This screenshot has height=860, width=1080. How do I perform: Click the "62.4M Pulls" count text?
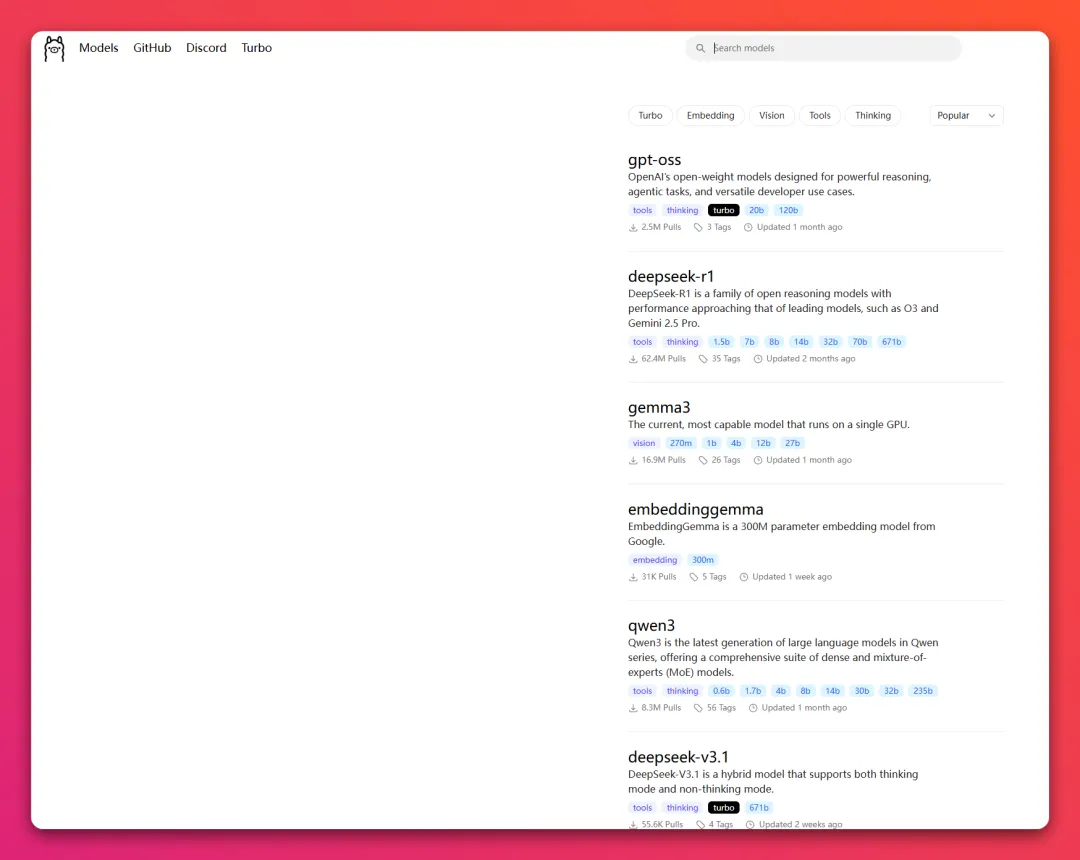click(663, 359)
